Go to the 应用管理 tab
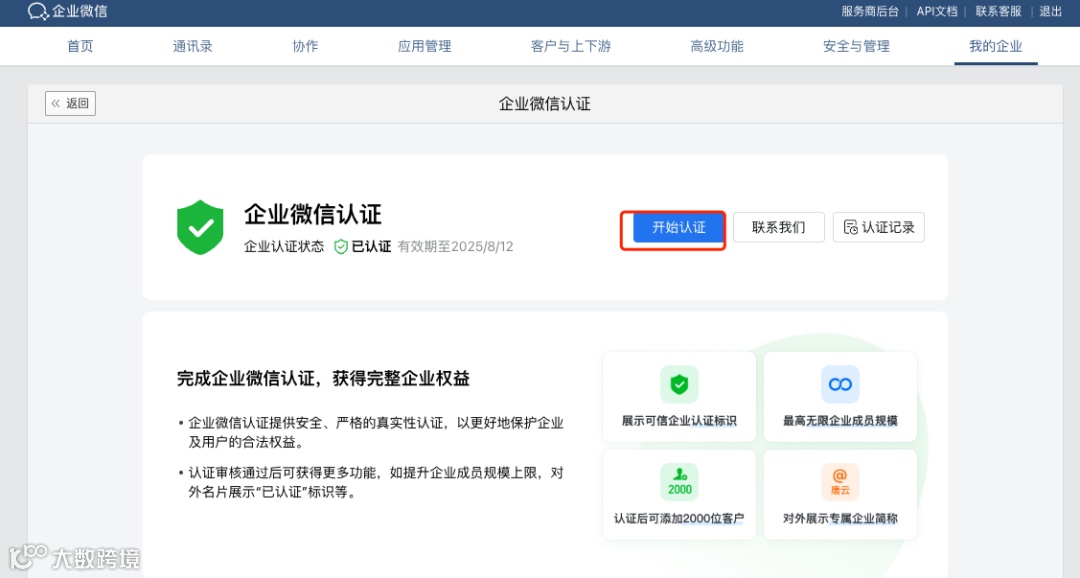 pyautogui.click(x=424, y=46)
